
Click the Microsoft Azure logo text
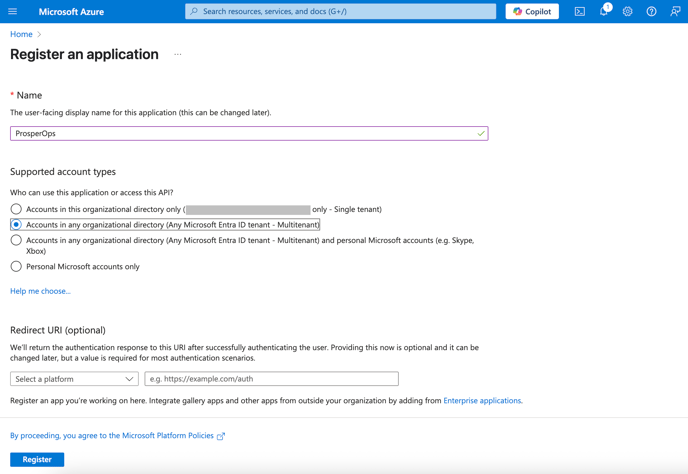(x=71, y=12)
